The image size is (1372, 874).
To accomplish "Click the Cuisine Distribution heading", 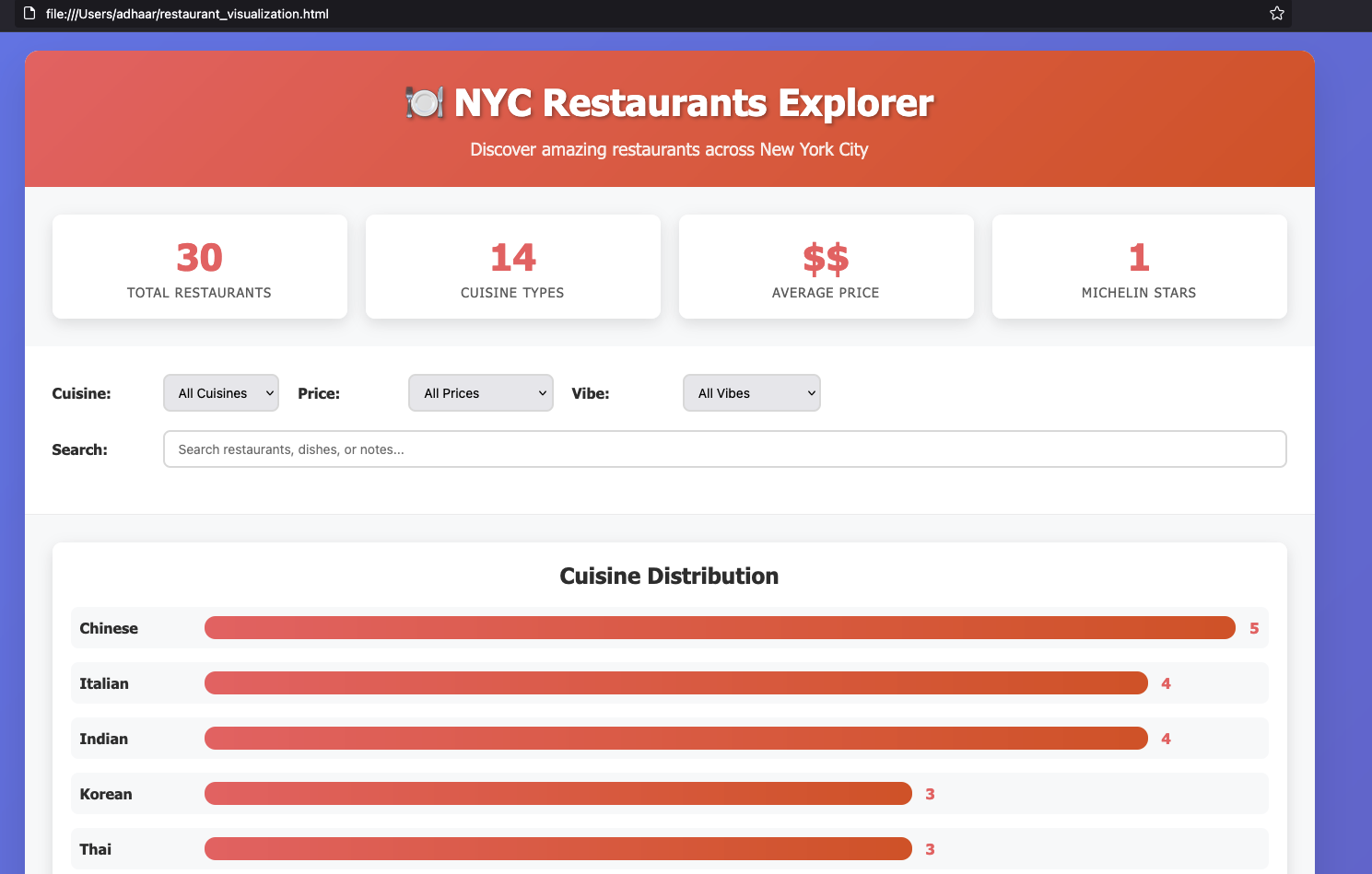I will (669, 577).
